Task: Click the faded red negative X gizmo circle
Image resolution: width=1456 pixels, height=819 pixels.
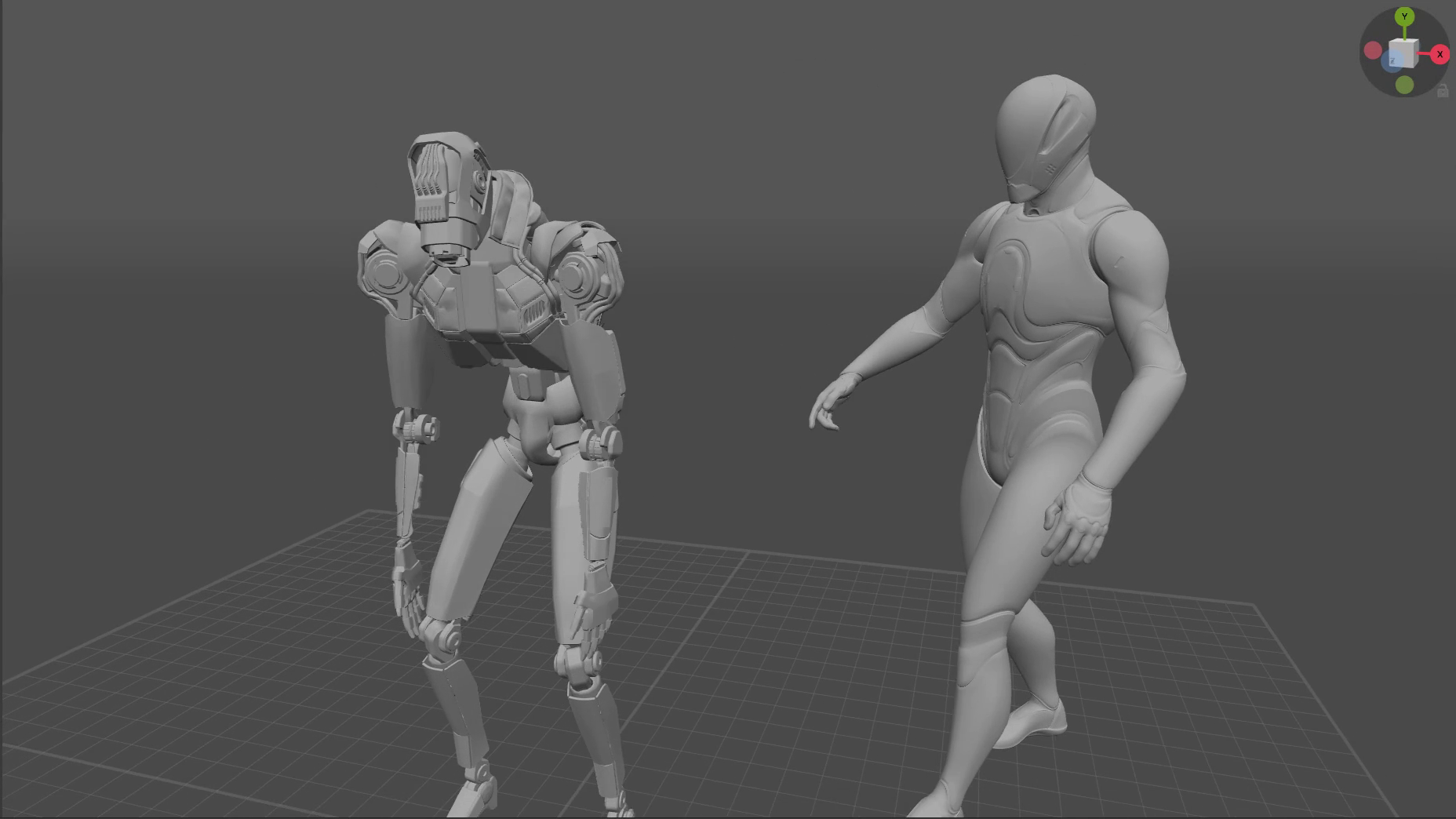Action: click(x=1372, y=50)
